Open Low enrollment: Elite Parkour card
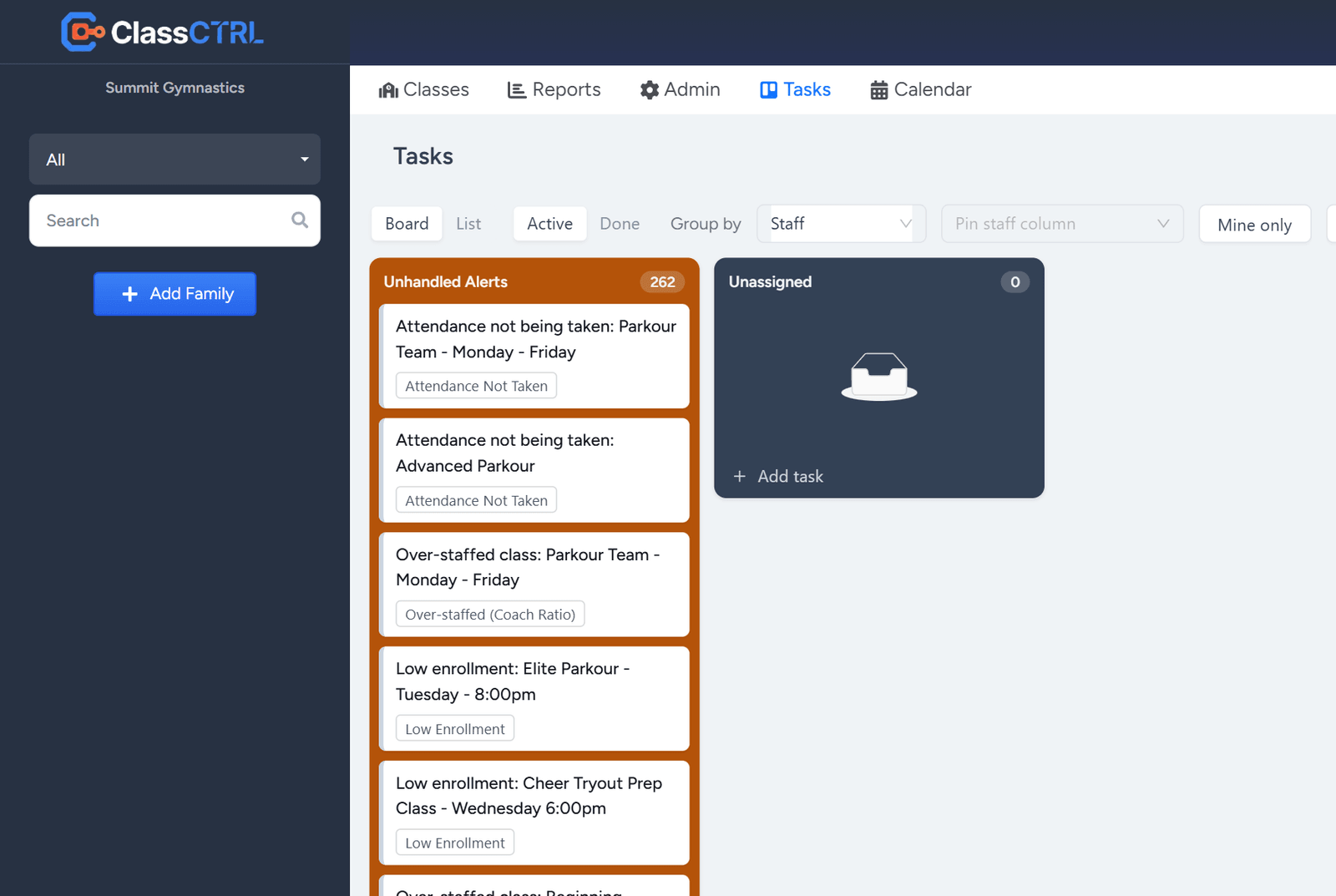 (534, 699)
